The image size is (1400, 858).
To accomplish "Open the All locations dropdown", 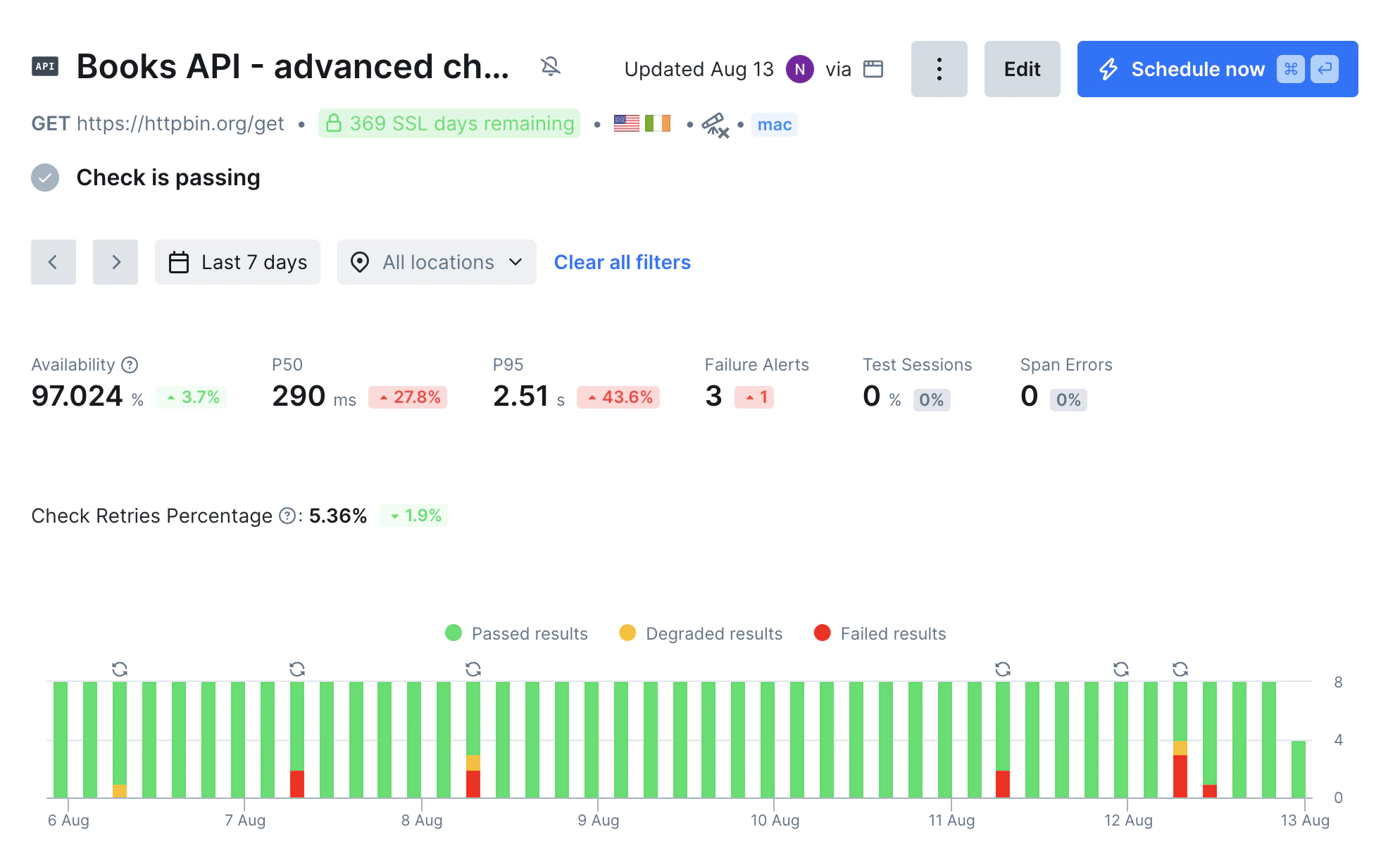I will click(x=436, y=262).
